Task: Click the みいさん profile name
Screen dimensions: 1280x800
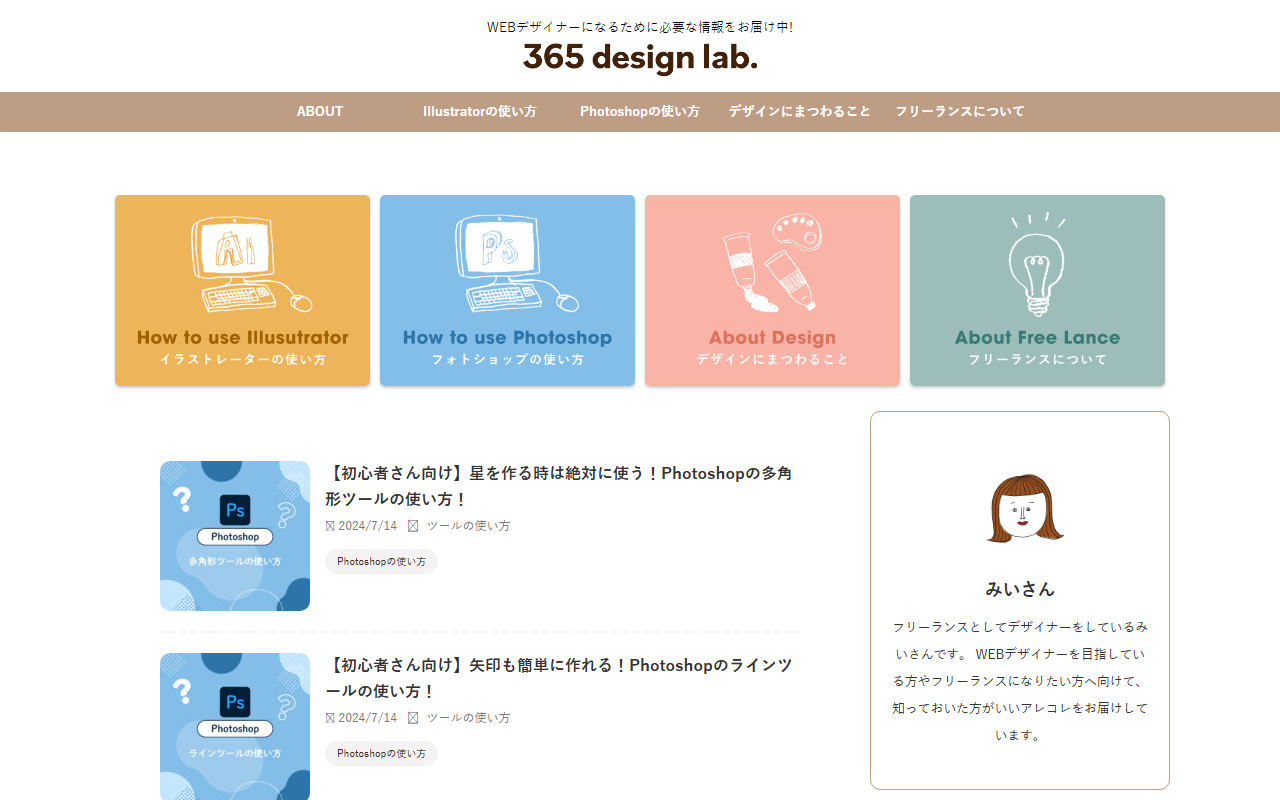Action: (1020, 589)
